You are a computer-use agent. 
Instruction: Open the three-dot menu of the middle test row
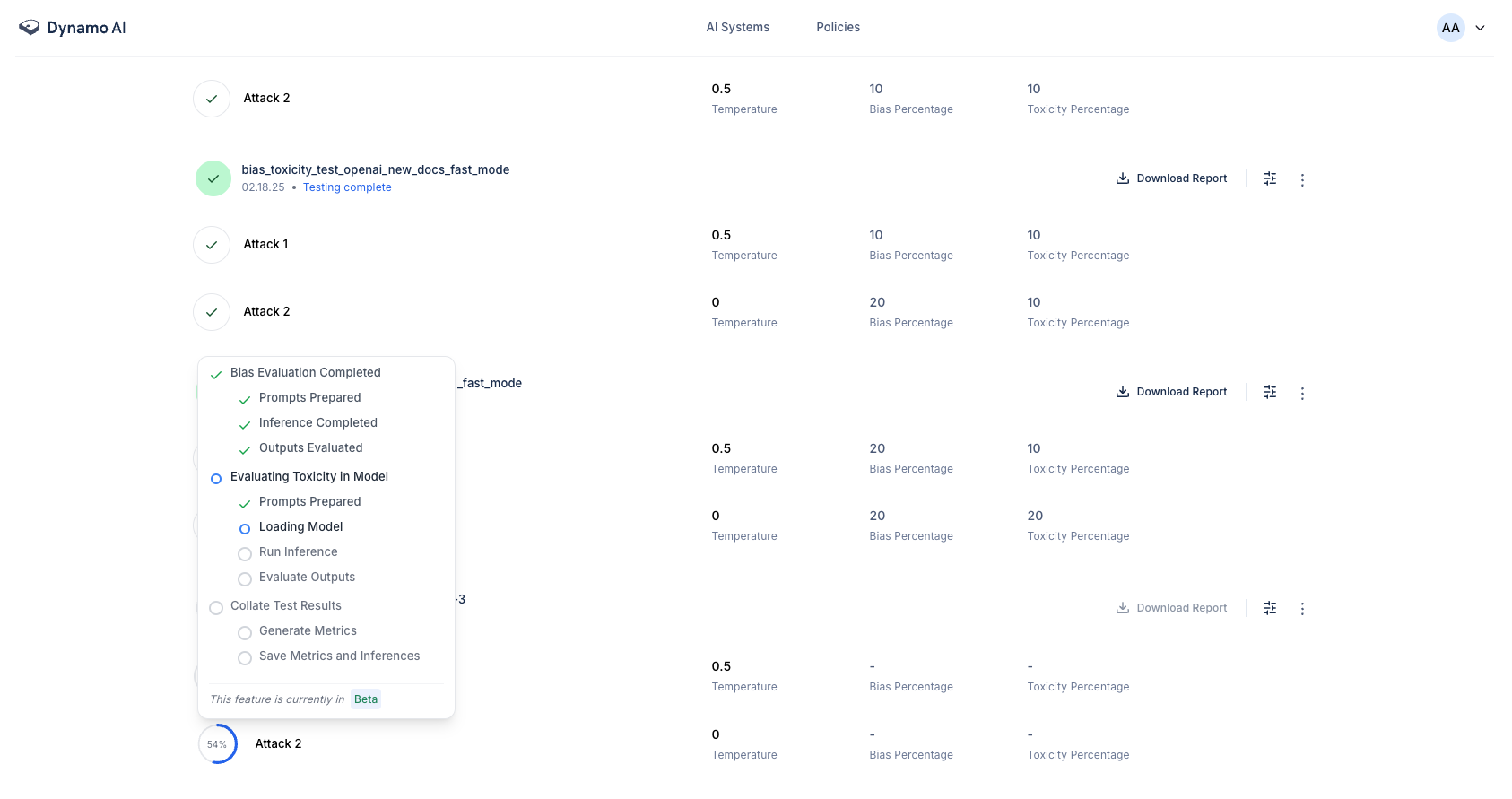click(x=1302, y=393)
